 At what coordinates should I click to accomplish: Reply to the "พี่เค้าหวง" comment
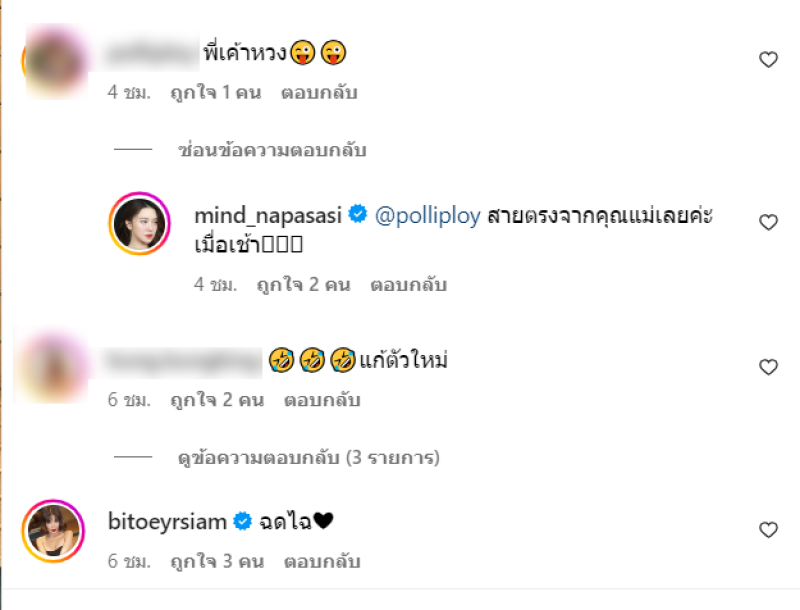(319, 92)
